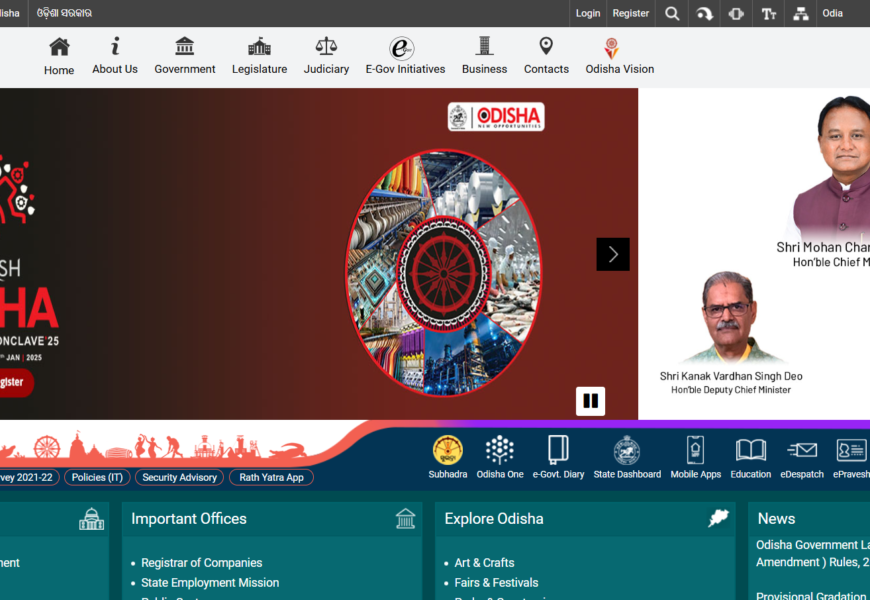Click Hon'ble Deputy Chief Minister caption

[731, 390]
